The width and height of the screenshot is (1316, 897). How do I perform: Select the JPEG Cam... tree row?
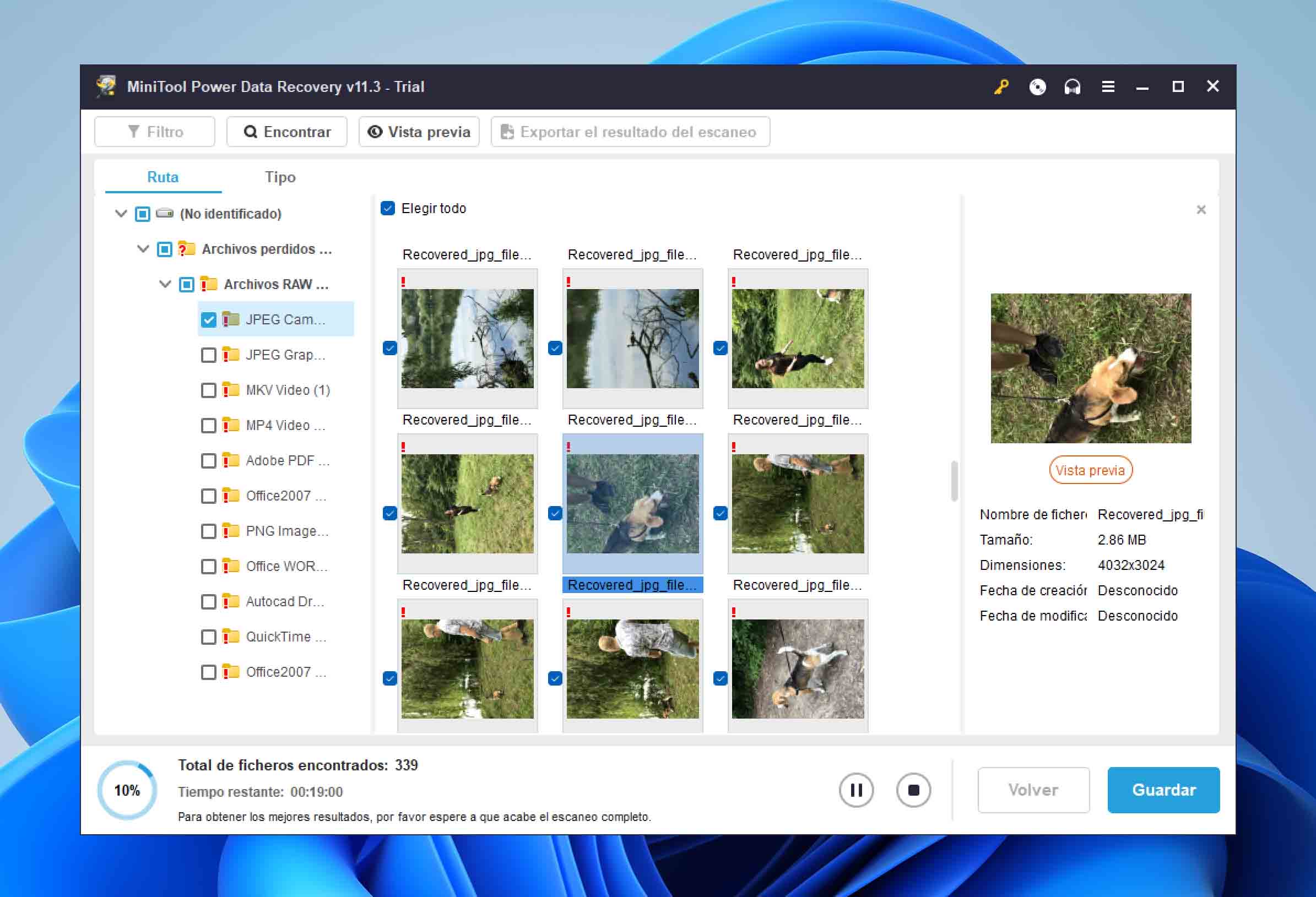276,320
